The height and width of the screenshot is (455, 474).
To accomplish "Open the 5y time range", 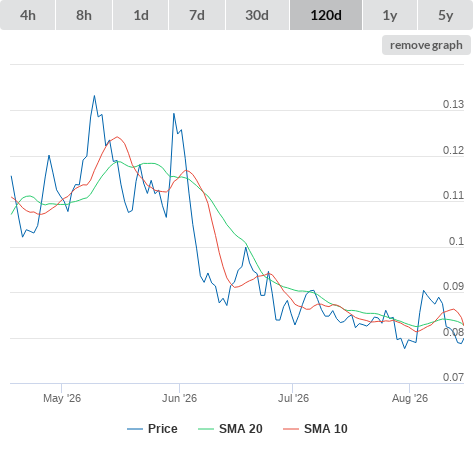I will tap(445, 15).
